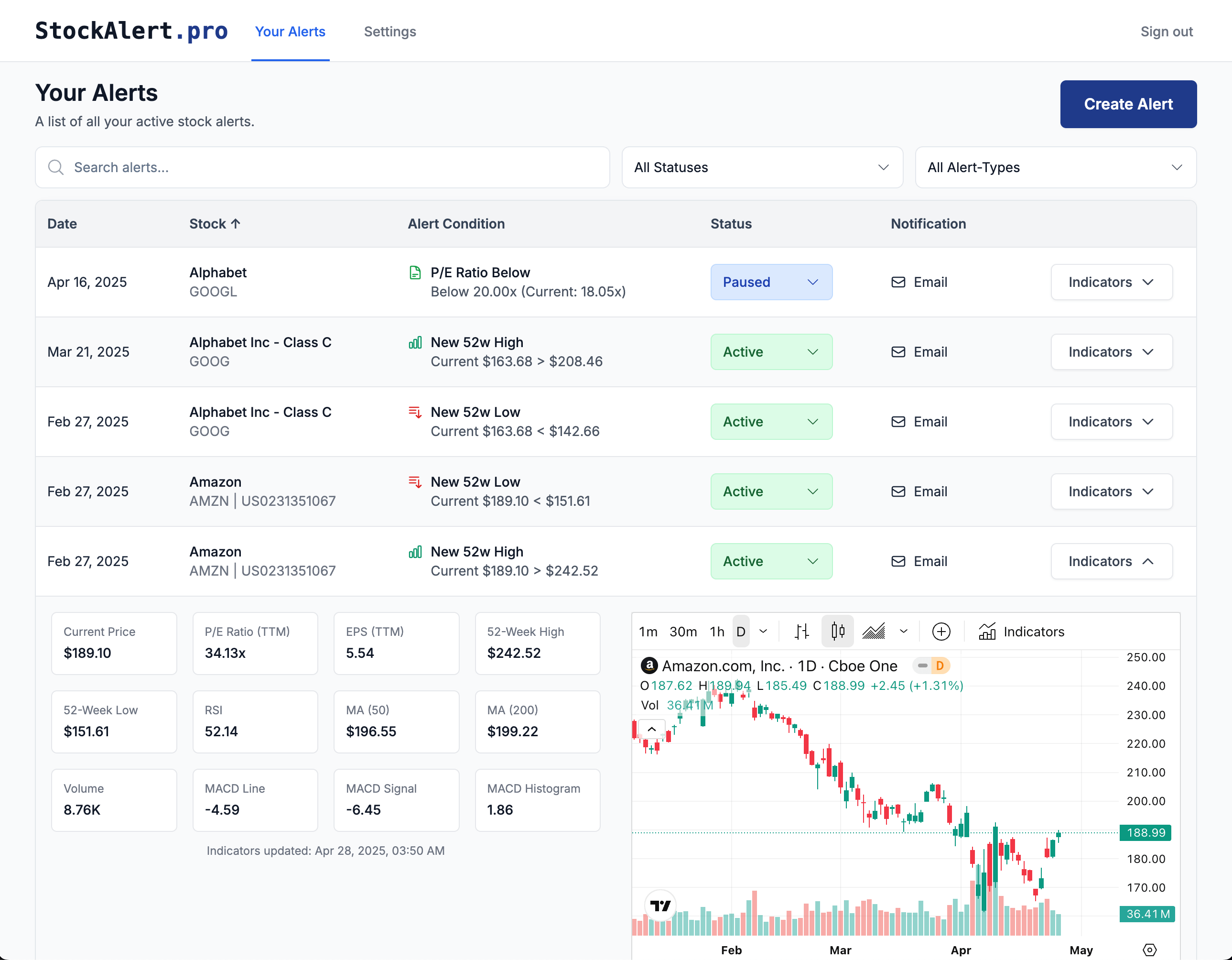The width and height of the screenshot is (1232, 960).
Task: Open chart settings gear near the time axis
Action: click(1149, 950)
